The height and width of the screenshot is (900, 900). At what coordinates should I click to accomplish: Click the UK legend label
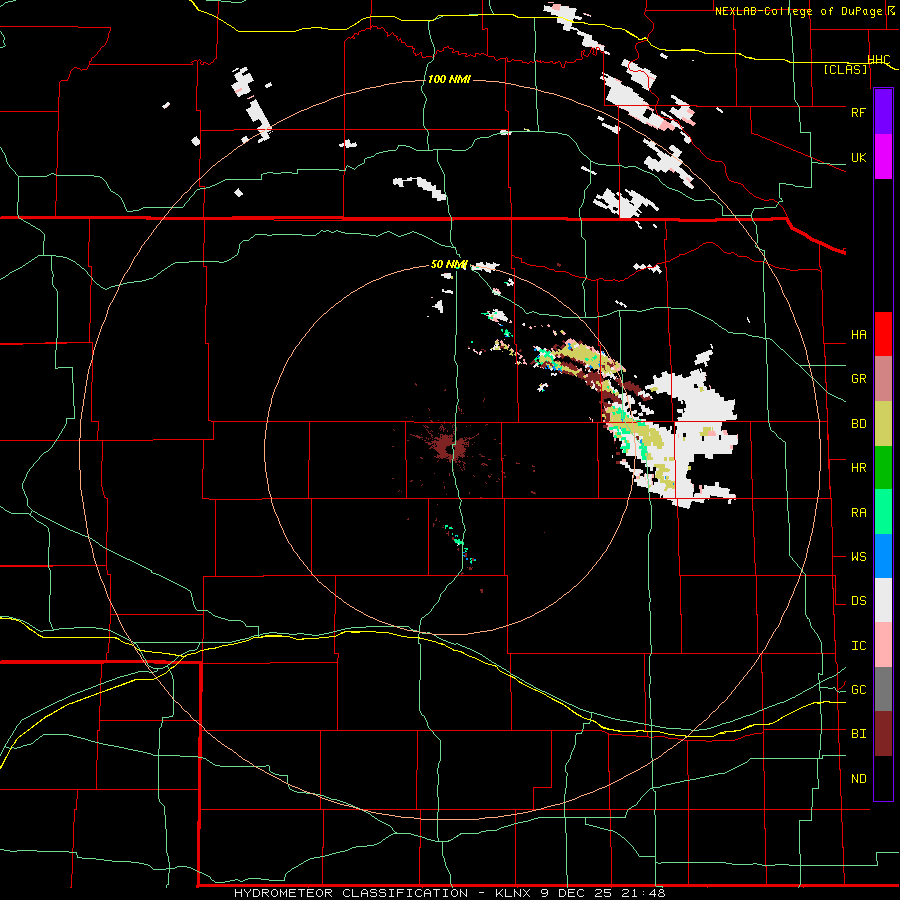(858, 157)
